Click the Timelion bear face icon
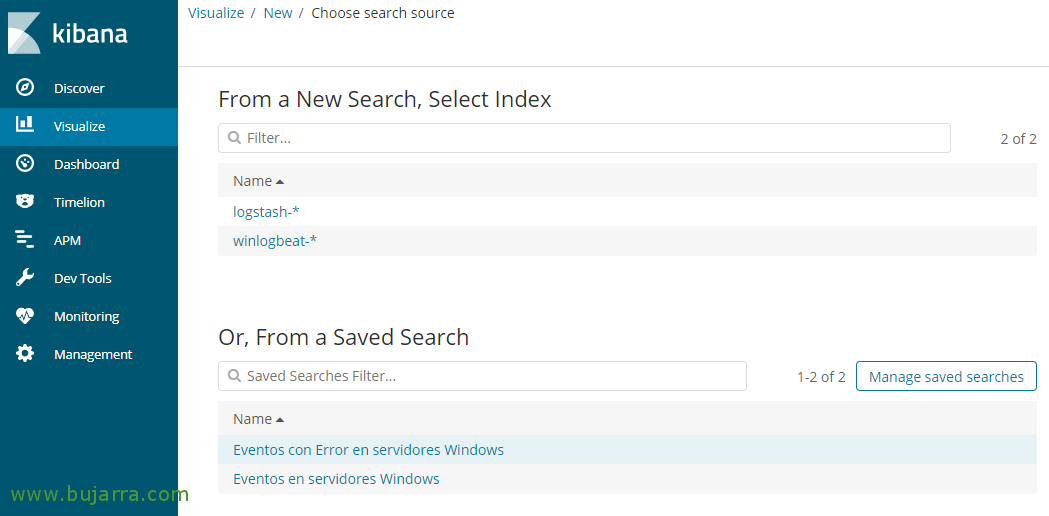Image resolution: width=1049 pixels, height=516 pixels. pyautogui.click(x=25, y=202)
